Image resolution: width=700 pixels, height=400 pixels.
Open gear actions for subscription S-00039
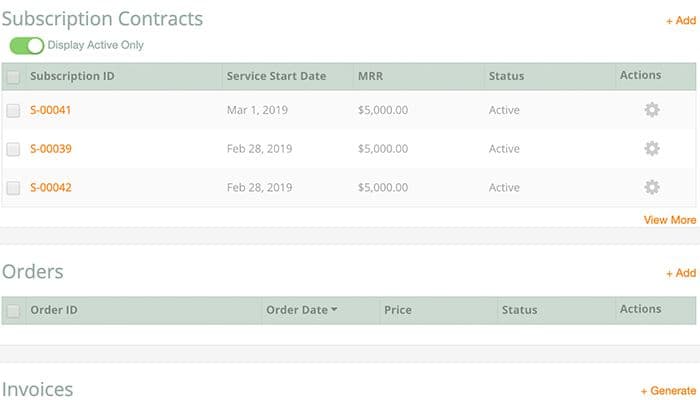coord(651,149)
